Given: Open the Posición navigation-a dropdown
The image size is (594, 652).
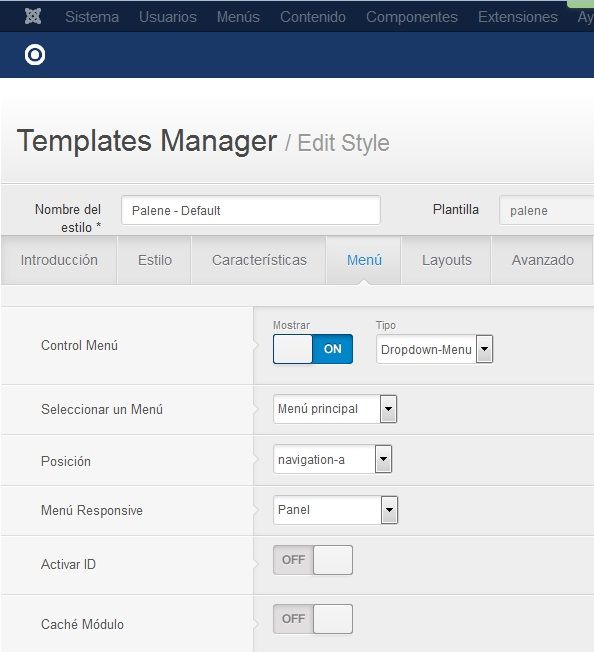Looking at the screenshot, I should (x=333, y=459).
